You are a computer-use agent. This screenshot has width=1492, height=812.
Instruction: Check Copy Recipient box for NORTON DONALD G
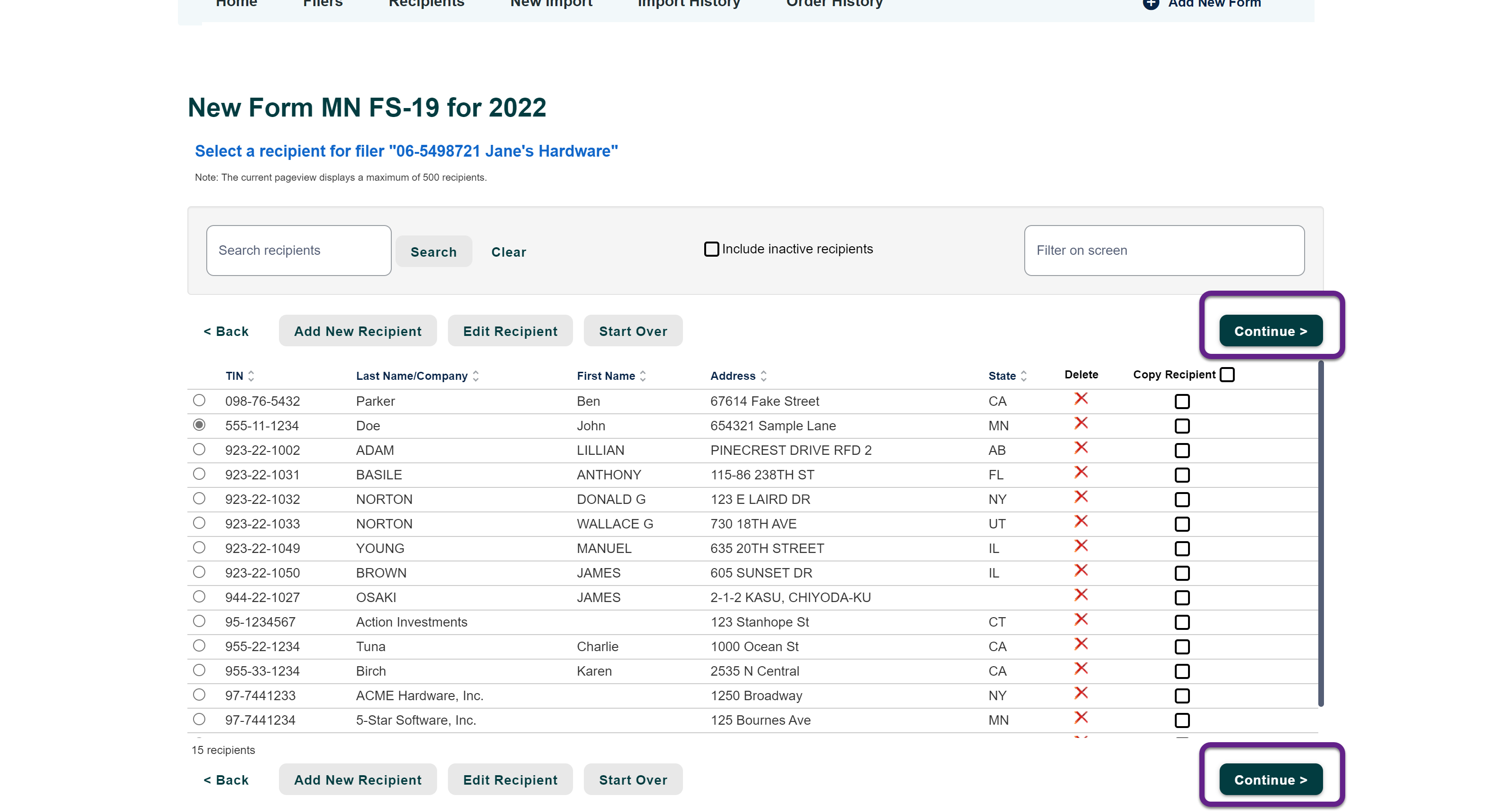tap(1181, 499)
